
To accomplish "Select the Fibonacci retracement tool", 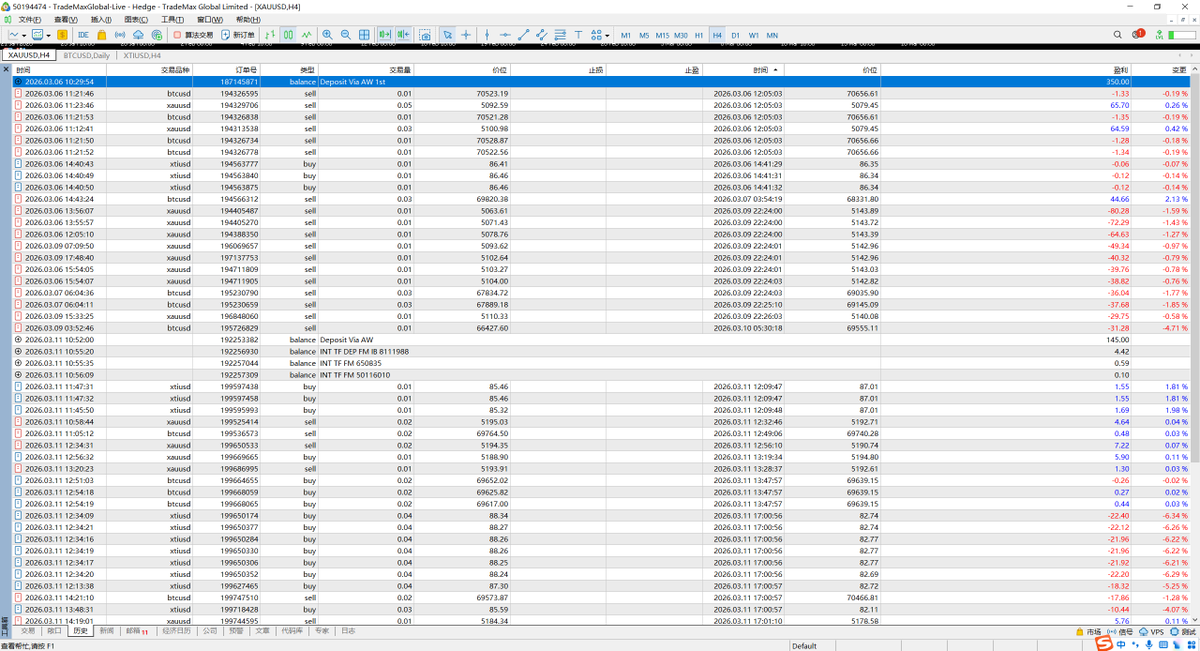I will click(560, 35).
